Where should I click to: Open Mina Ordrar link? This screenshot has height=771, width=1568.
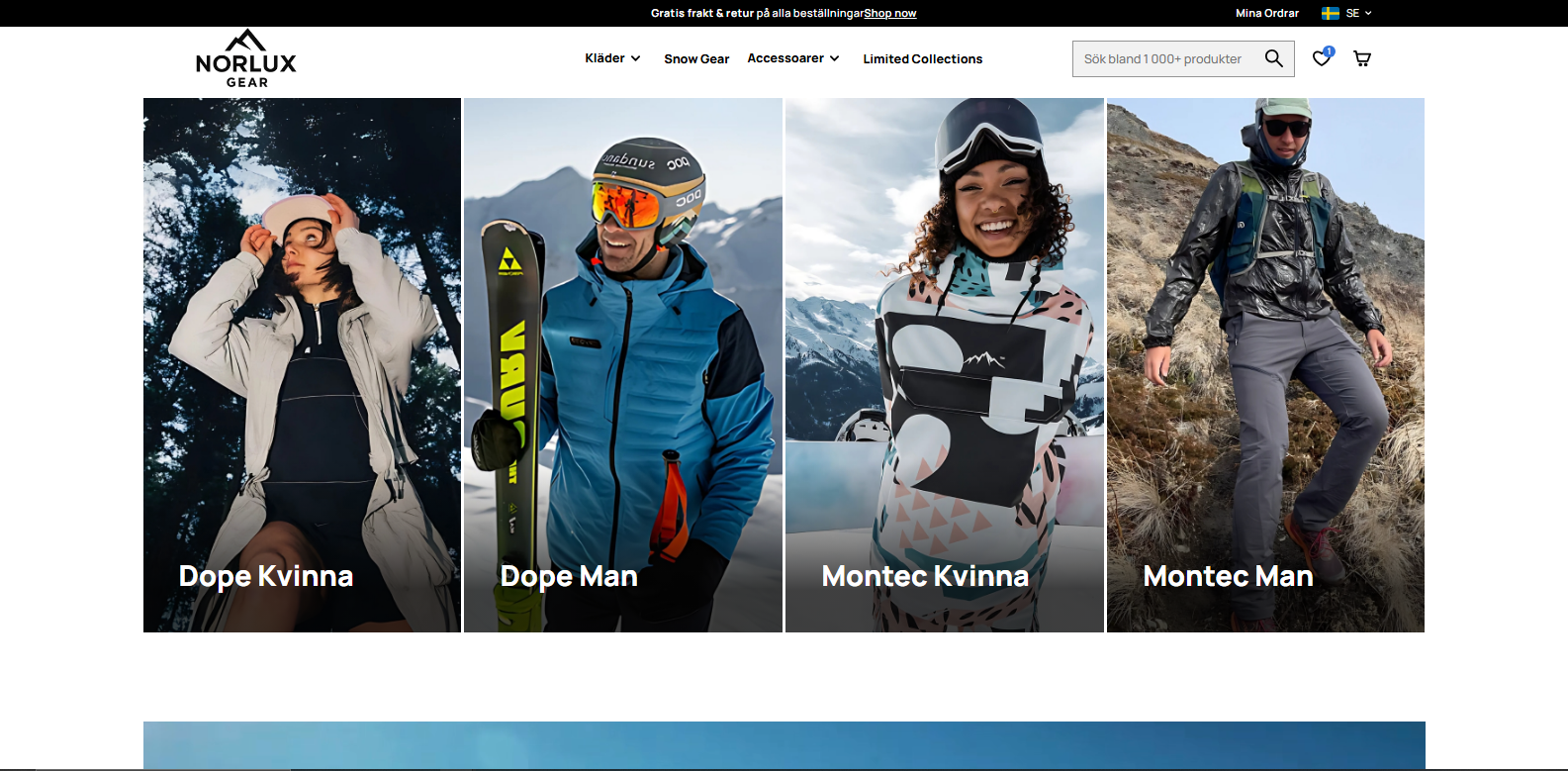tap(1267, 13)
